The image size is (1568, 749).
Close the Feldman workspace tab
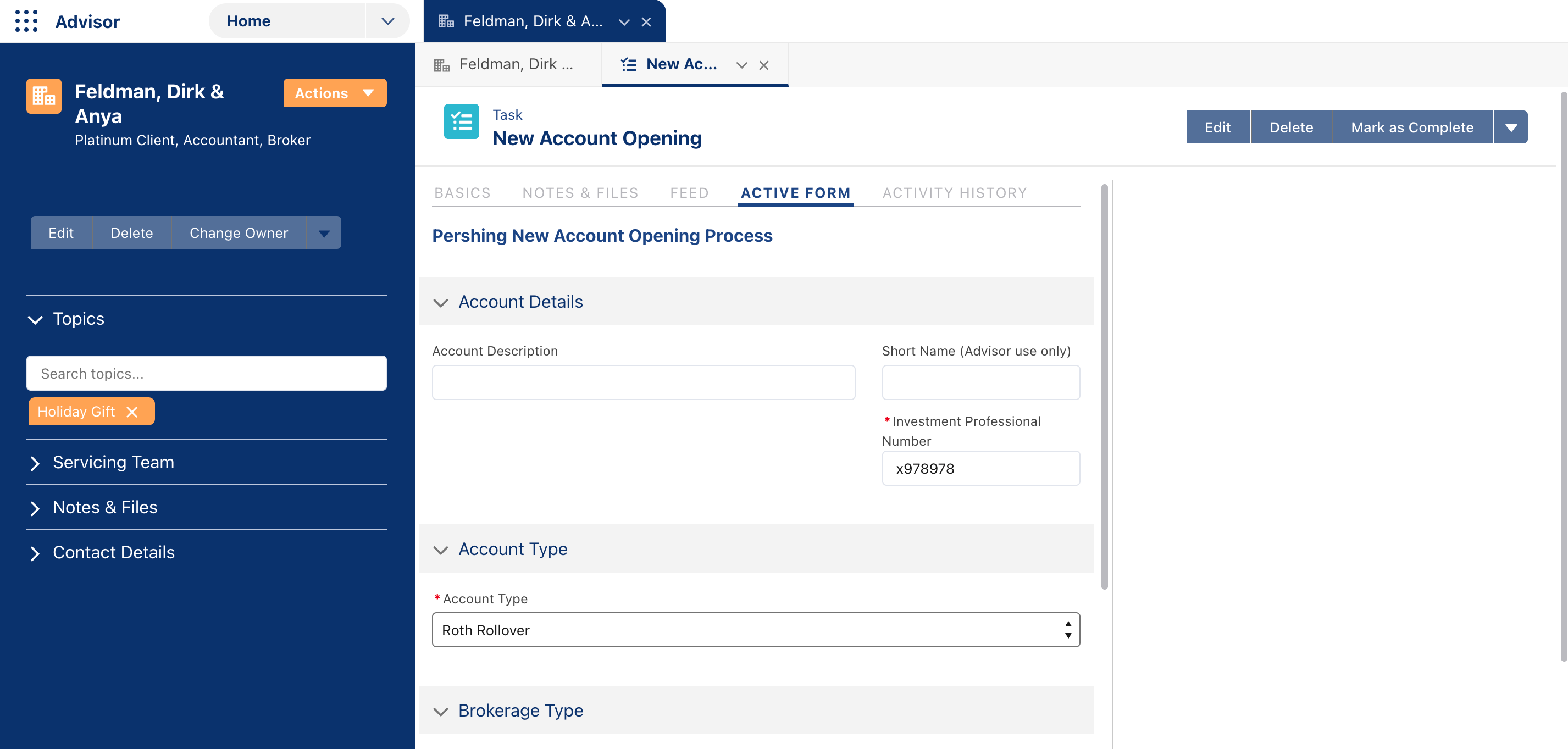coord(646,22)
